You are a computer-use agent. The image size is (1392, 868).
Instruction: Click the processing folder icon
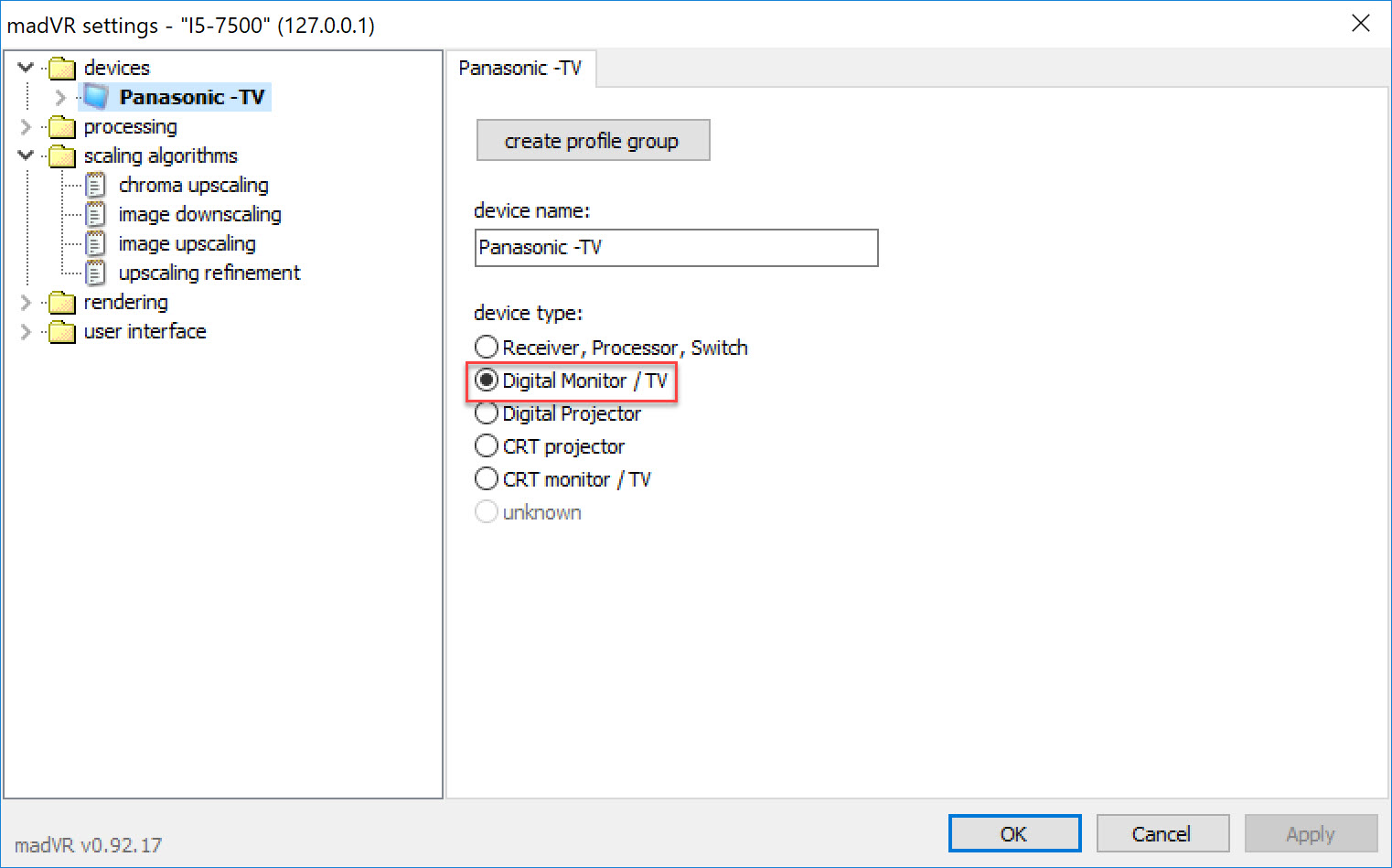click(x=62, y=126)
